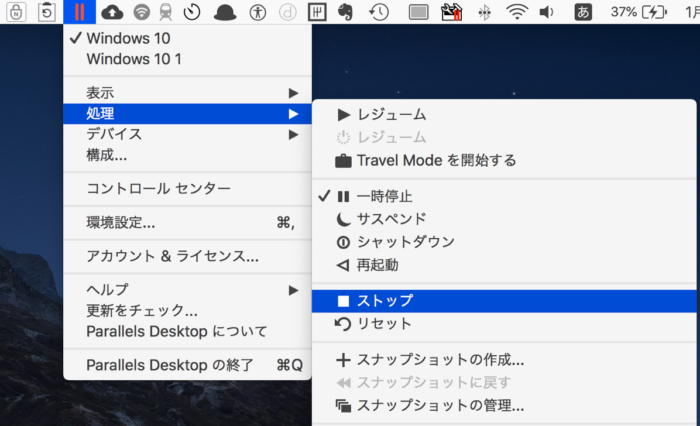Open the square grid menu bar icon
This screenshot has height=426, width=700.
pos(317,12)
